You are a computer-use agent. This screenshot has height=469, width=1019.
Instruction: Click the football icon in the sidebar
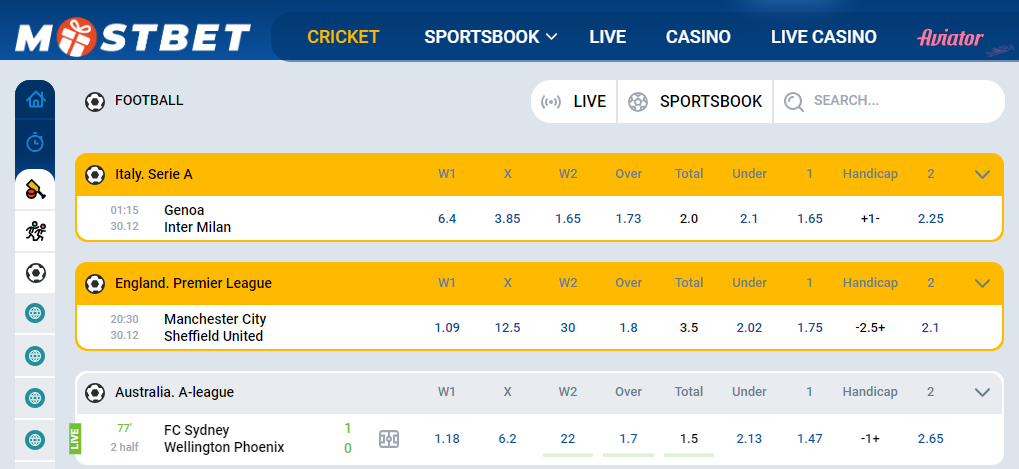pos(35,273)
